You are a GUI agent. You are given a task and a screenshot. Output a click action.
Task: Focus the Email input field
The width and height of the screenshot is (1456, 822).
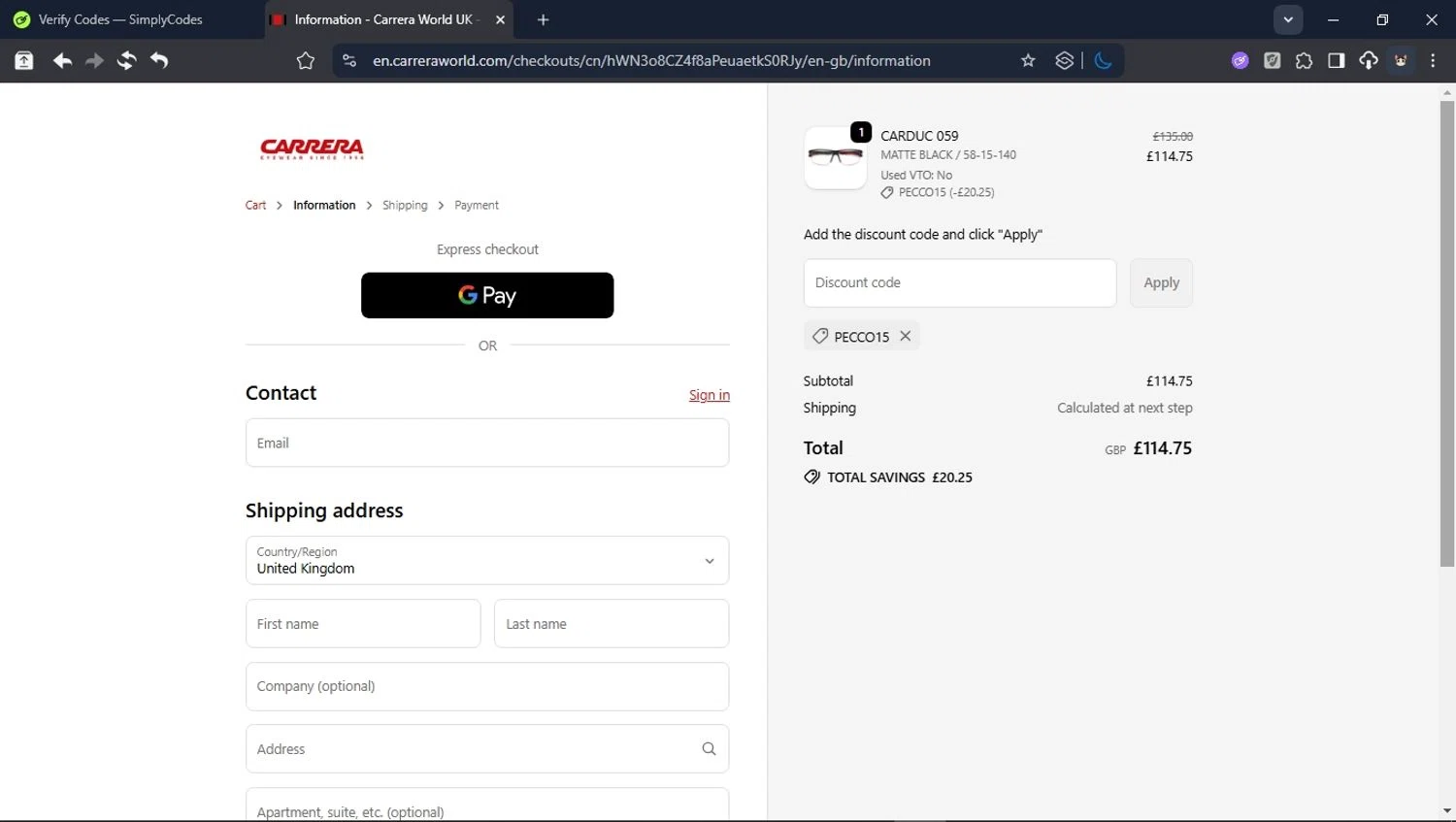click(487, 443)
